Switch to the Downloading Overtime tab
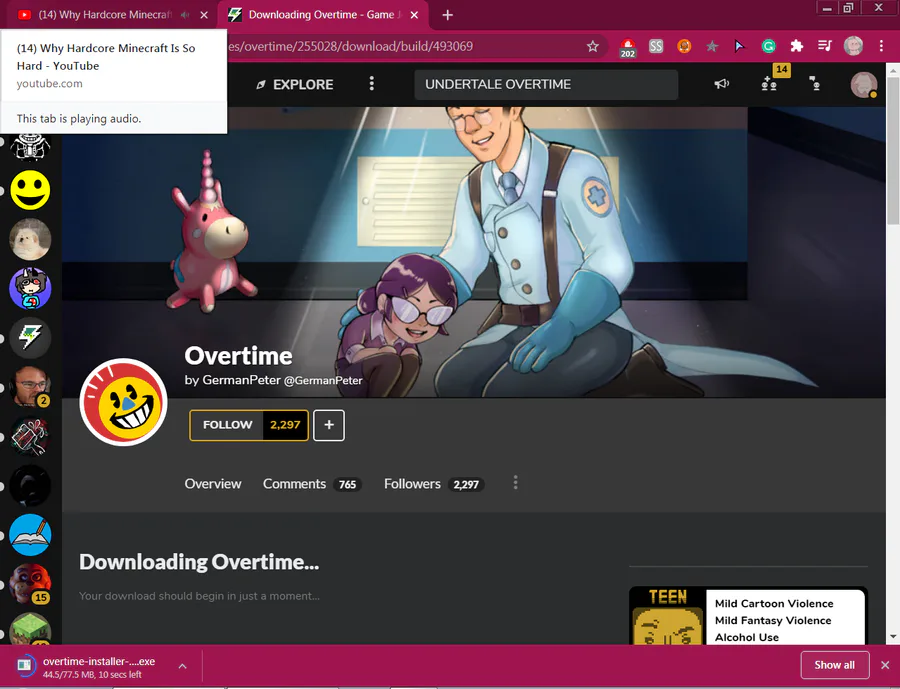 (x=324, y=15)
